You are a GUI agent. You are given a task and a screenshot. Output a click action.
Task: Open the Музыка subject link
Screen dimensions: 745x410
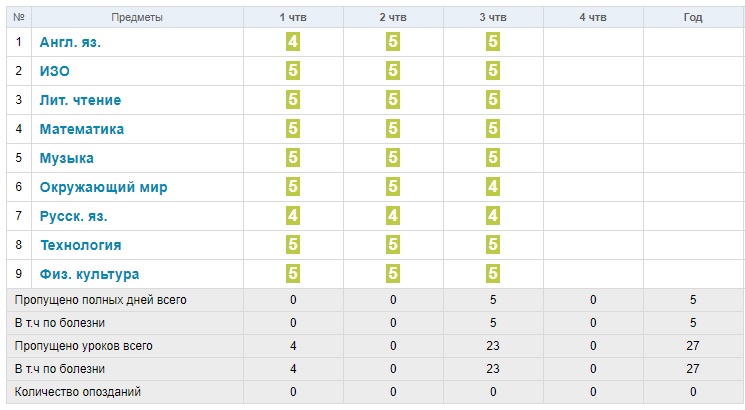[x=67, y=158]
